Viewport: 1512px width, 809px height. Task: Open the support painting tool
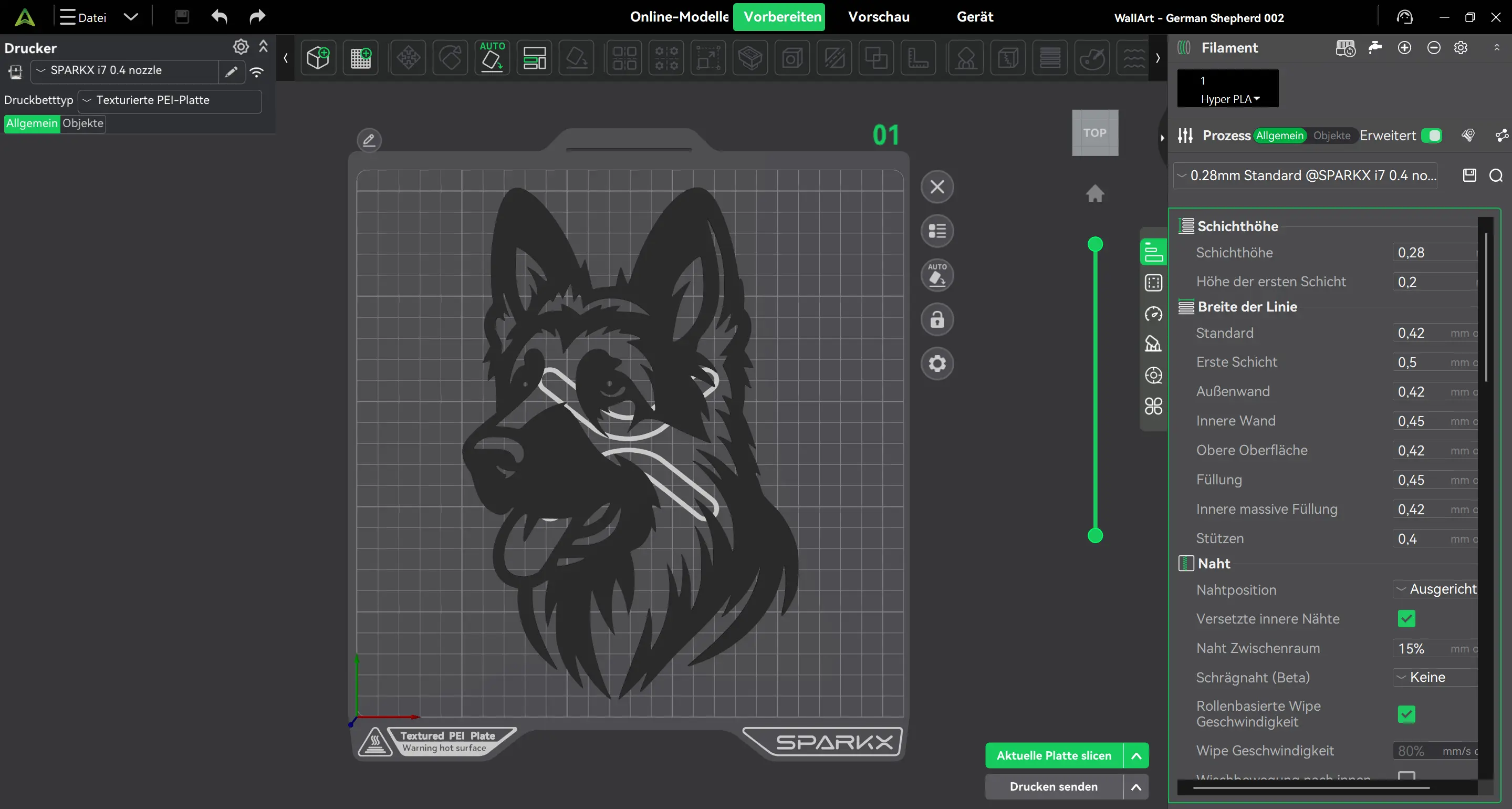tap(965, 58)
